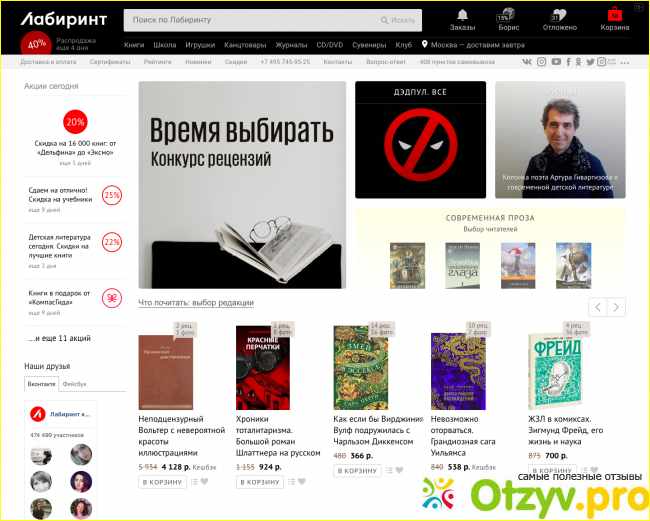
Task: Click the 40% sale badge
Action: pyautogui.click(x=37, y=44)
